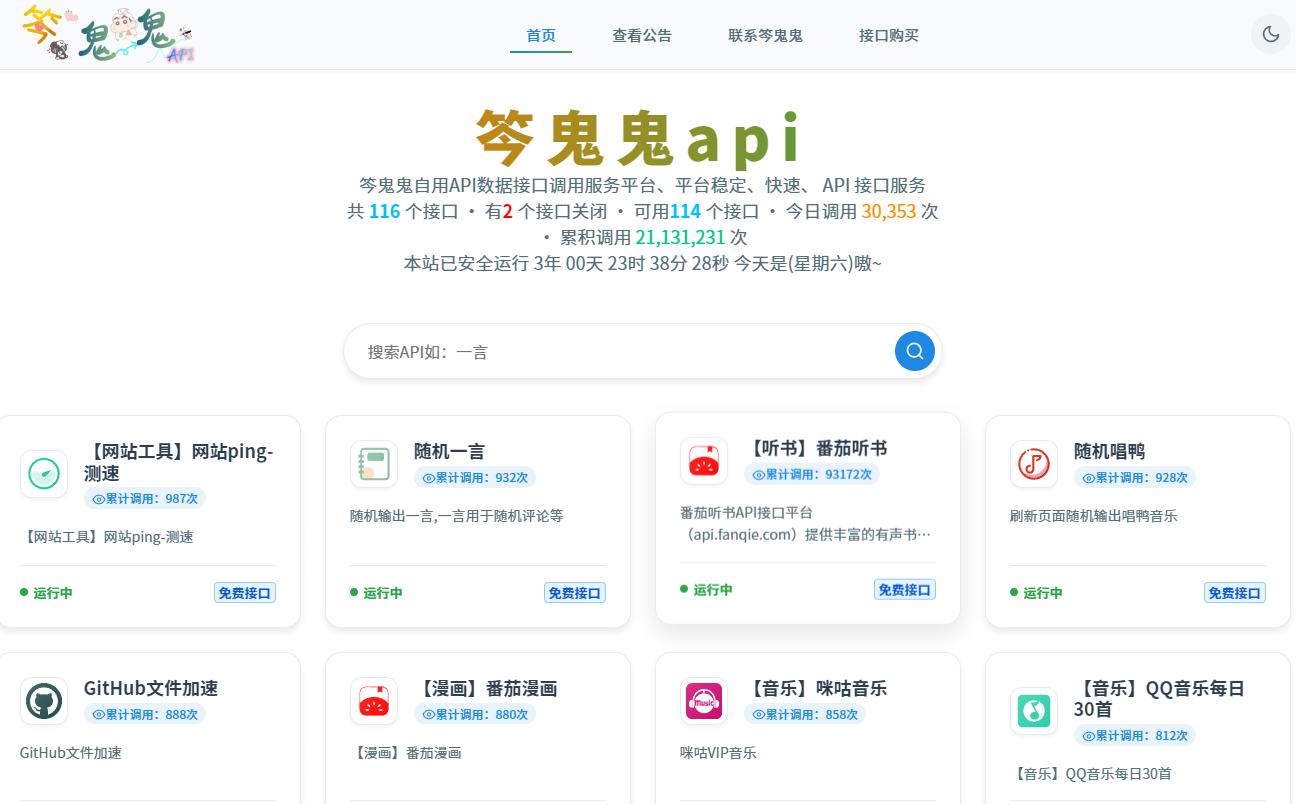This screenshot has height=804, width=1296.
Task: Click the 累计调用：987次 badge
Action: (x=145, y=498)
